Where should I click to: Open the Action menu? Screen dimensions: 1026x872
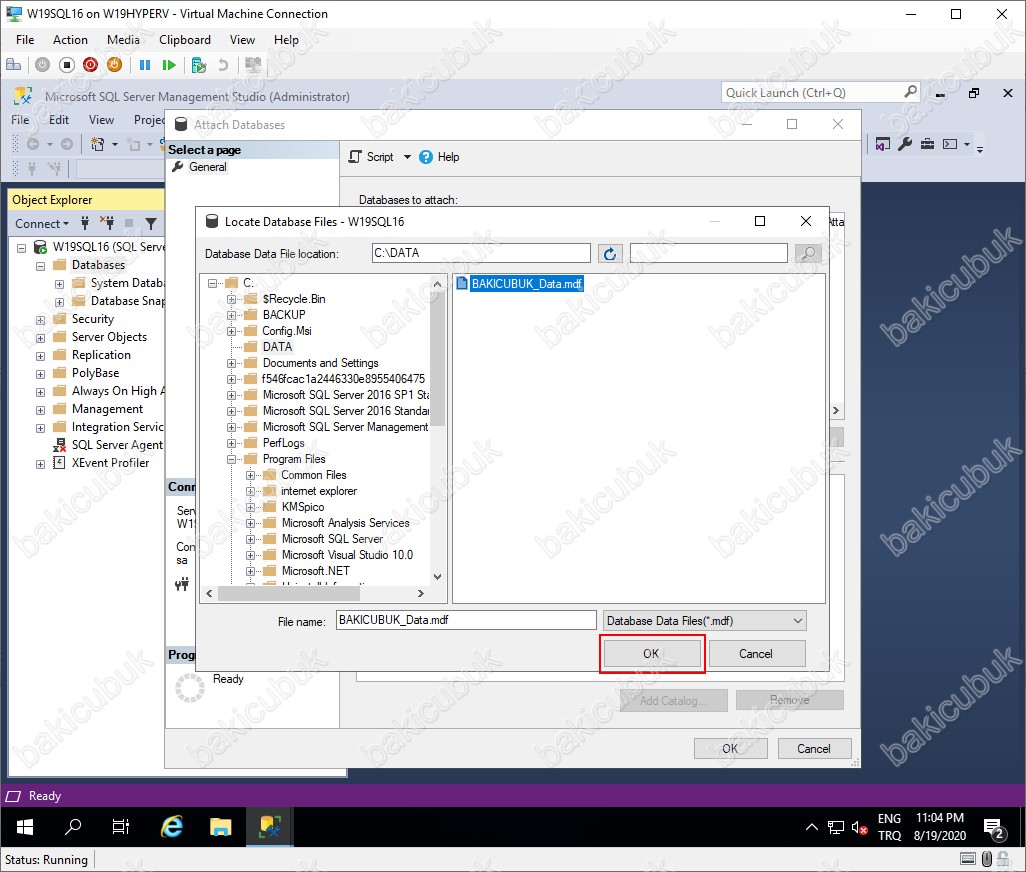click(x=70, y=40)
